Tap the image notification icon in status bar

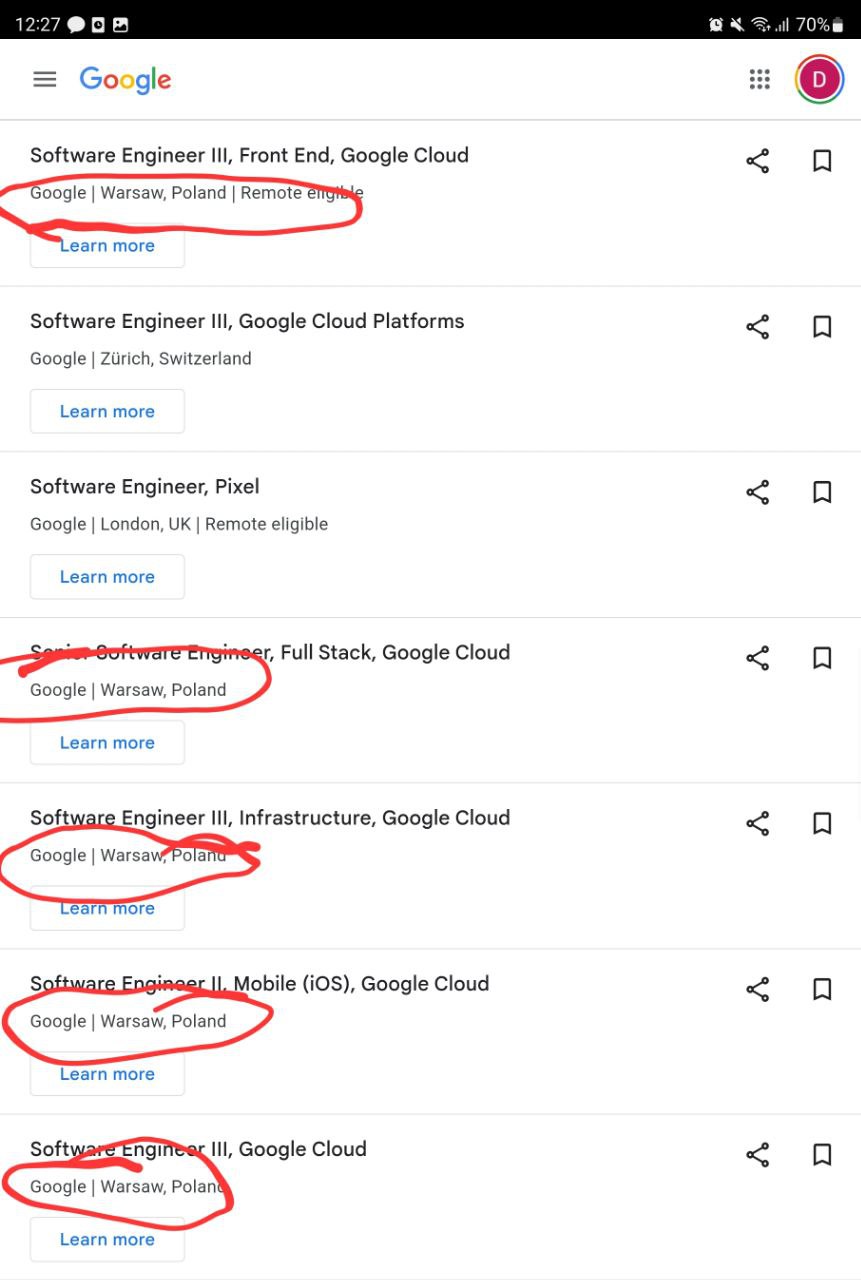pyautogui.click(x=121, y=25)
